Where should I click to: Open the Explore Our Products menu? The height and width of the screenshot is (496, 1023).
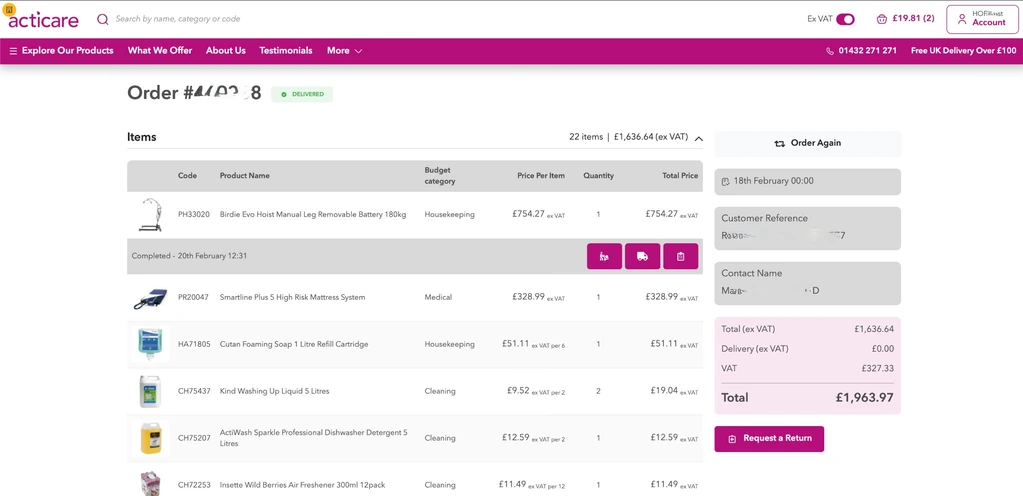point(61,50)
